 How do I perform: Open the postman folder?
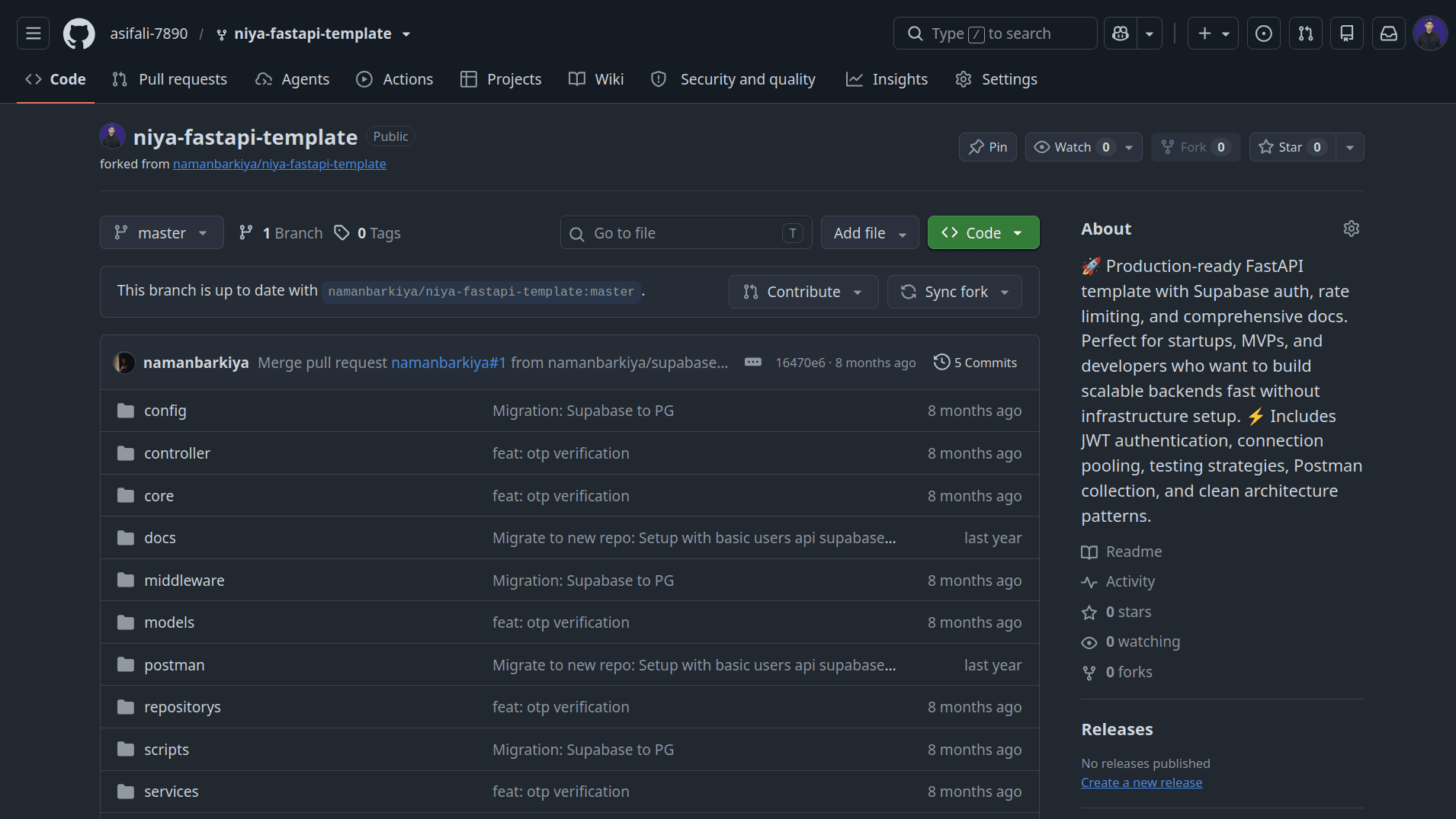175,665
